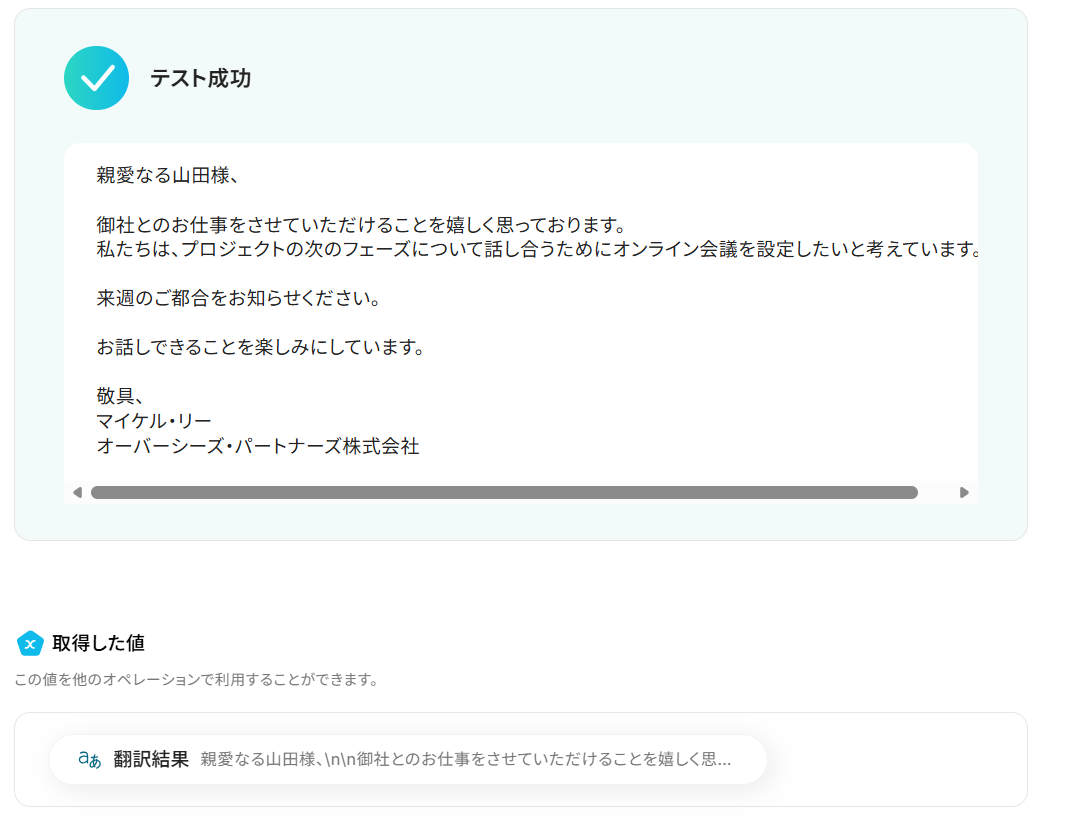Viewport: 1068px width, 838px height.
Task: Select the 翻訳結果 label in the value pill
Action: 151,759
